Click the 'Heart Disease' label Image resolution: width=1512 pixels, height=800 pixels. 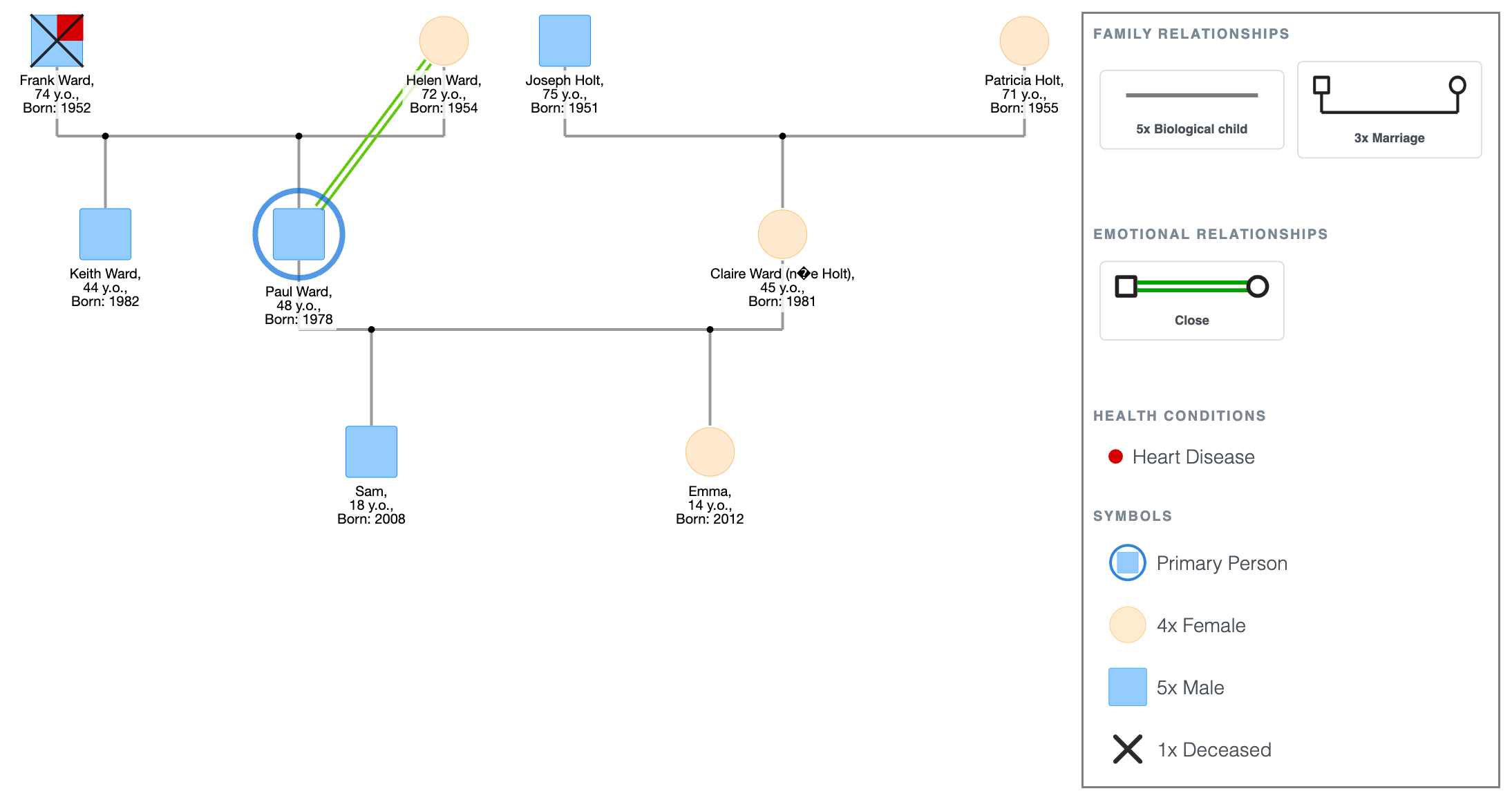(1193, 457)
